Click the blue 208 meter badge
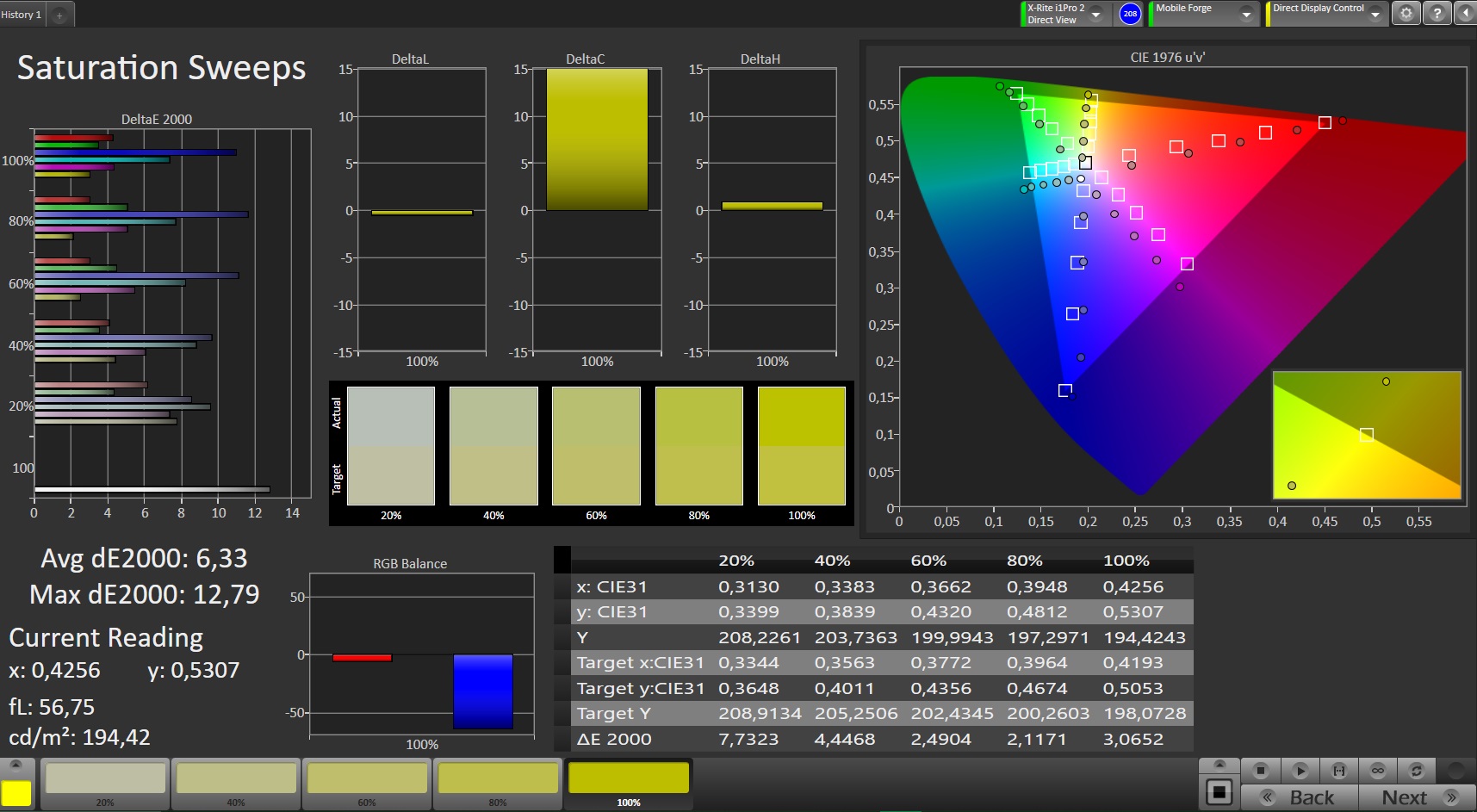The image size is (1477, 812). coord(1130,14)
